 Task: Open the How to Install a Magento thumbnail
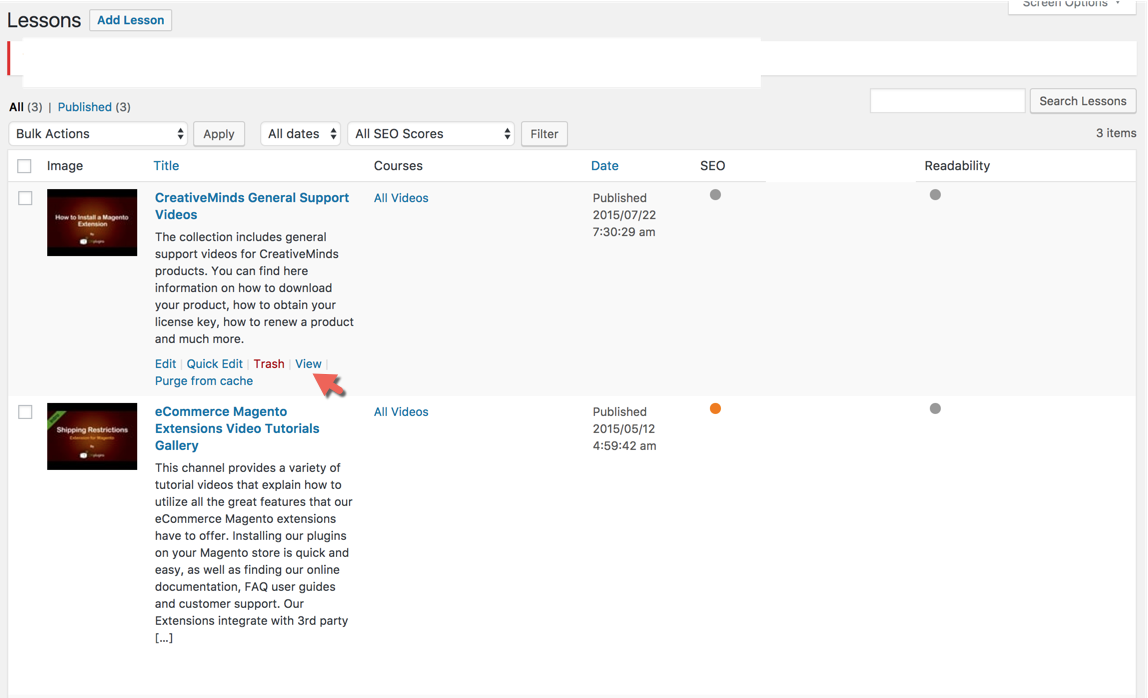point(92,223)
